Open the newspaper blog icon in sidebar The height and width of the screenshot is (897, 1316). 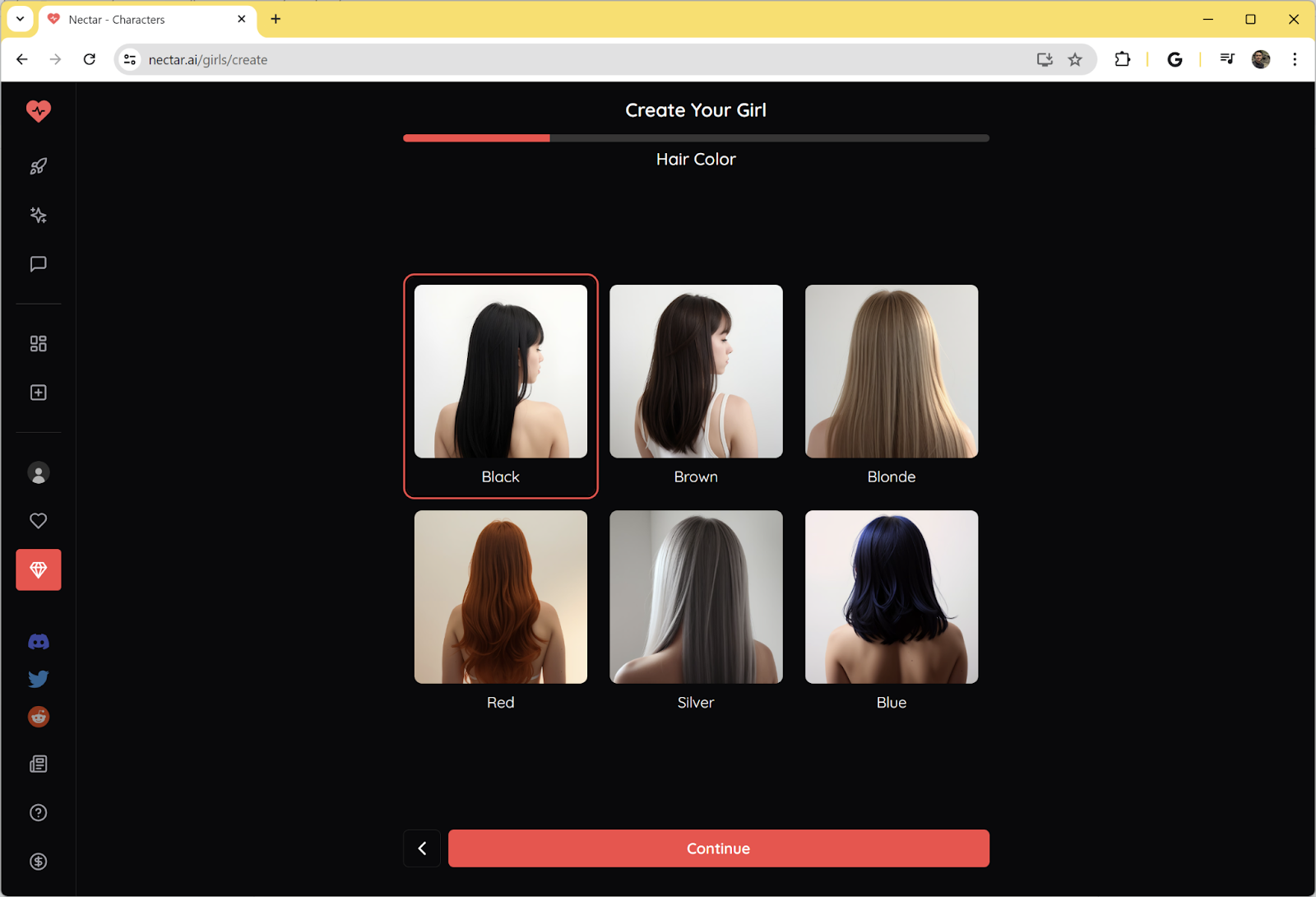[38, 765]
